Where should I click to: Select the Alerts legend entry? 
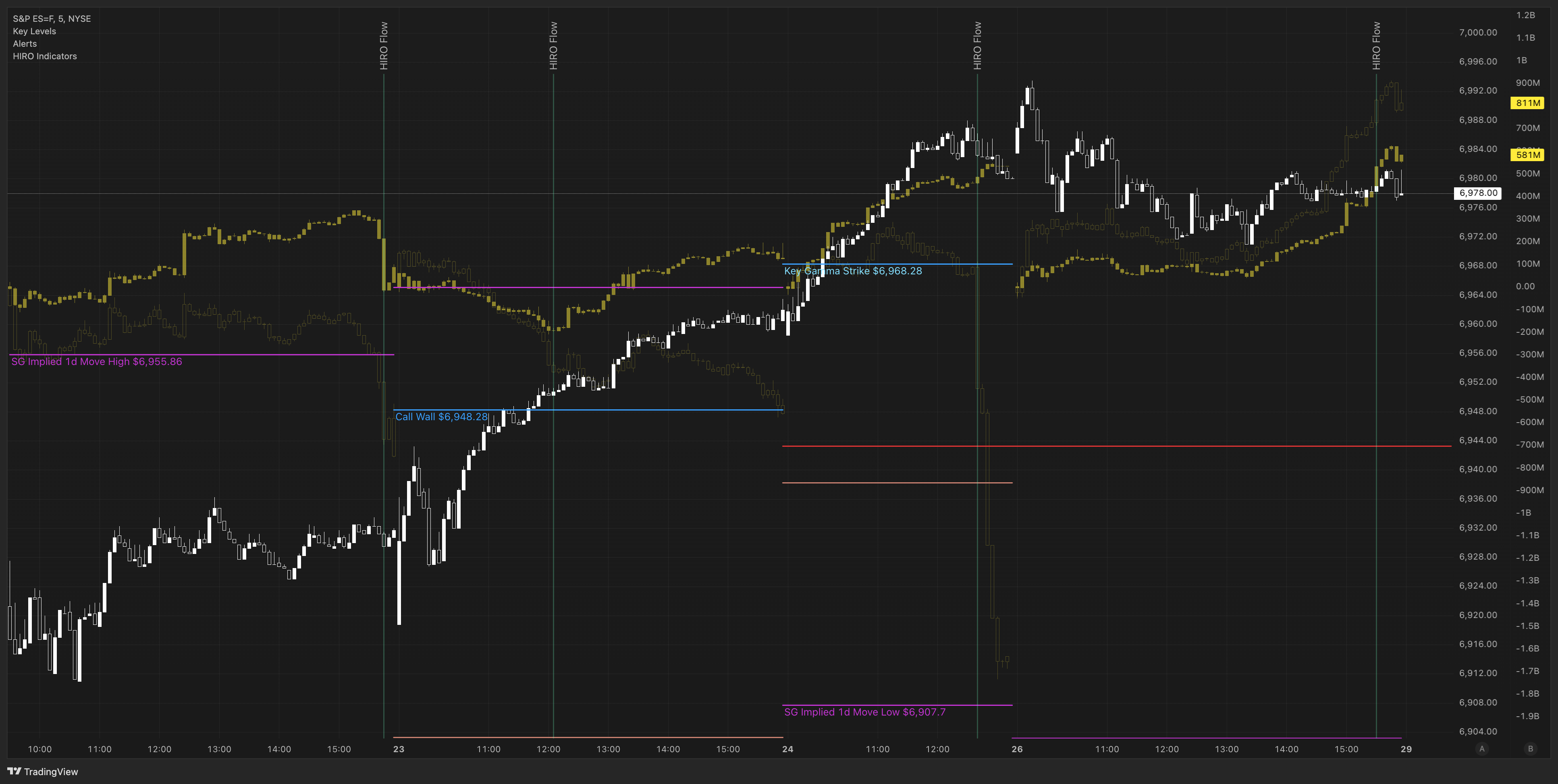[25, 44]
